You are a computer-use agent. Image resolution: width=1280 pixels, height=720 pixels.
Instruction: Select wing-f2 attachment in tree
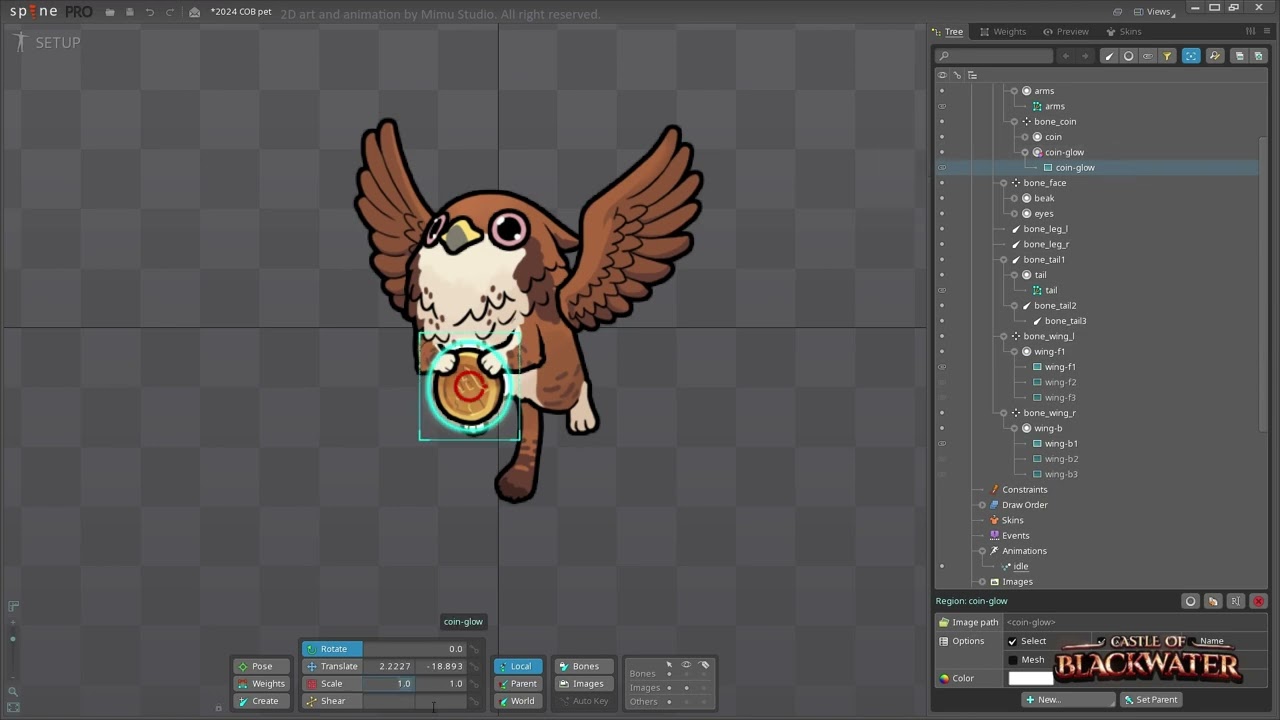tap(1060, 382)
